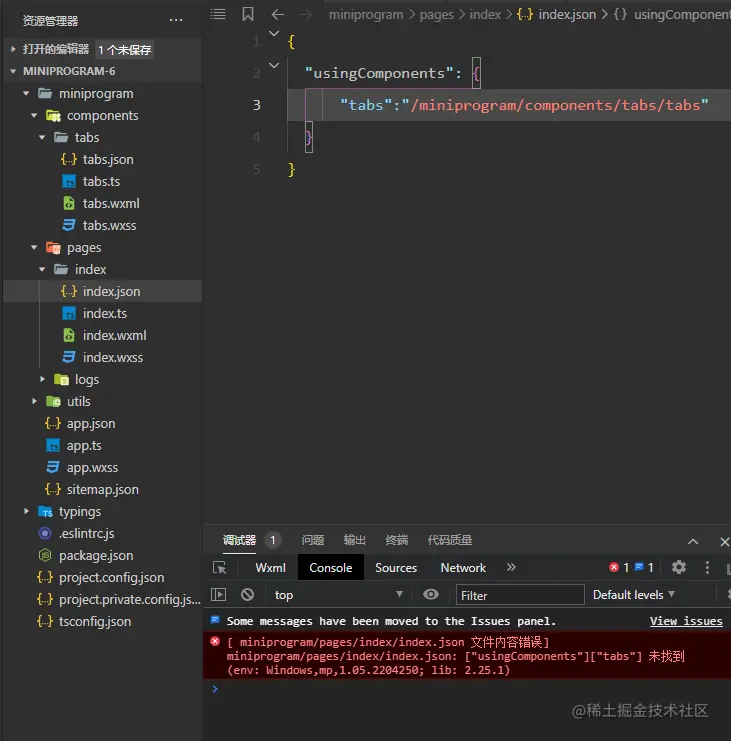The image size is (731, 741).
Task: Open tabs.wxss file
Action: [109, 225]
